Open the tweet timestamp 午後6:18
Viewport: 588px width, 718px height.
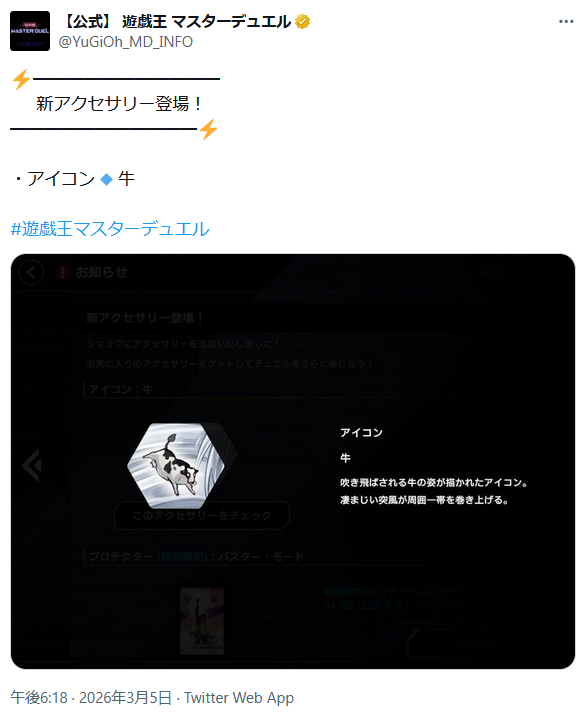click(x=39, y=698)
